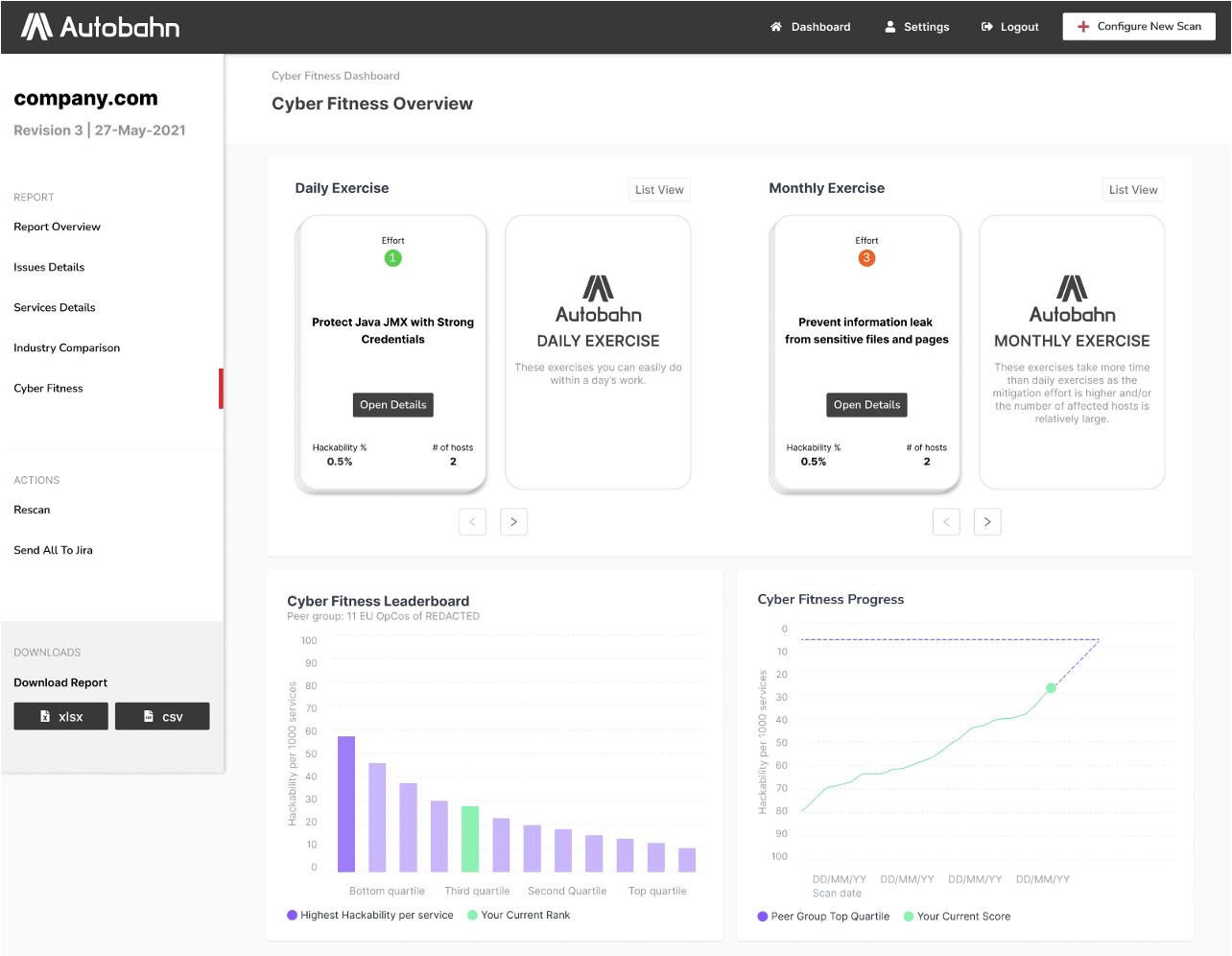Click the Cyber Fitness Leaderboard heading
The width and height of the screenshot is (1232, 956).
pyautogui.click(x=378, y=602)
